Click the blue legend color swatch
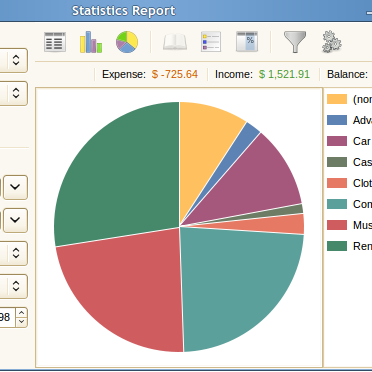Screen dimensions: 372x372 click(337, 120)
